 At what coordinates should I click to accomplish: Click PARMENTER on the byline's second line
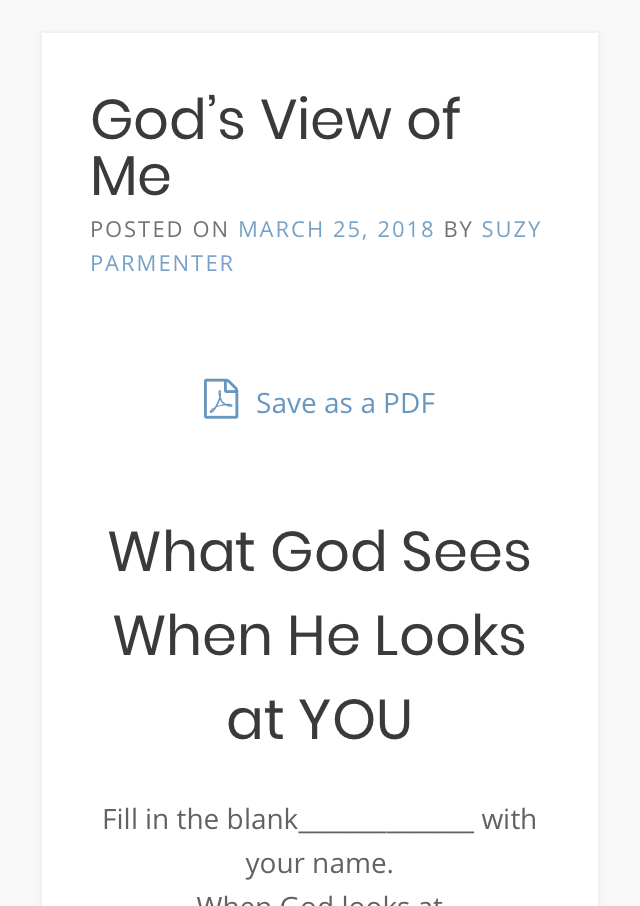click(162, 263)
